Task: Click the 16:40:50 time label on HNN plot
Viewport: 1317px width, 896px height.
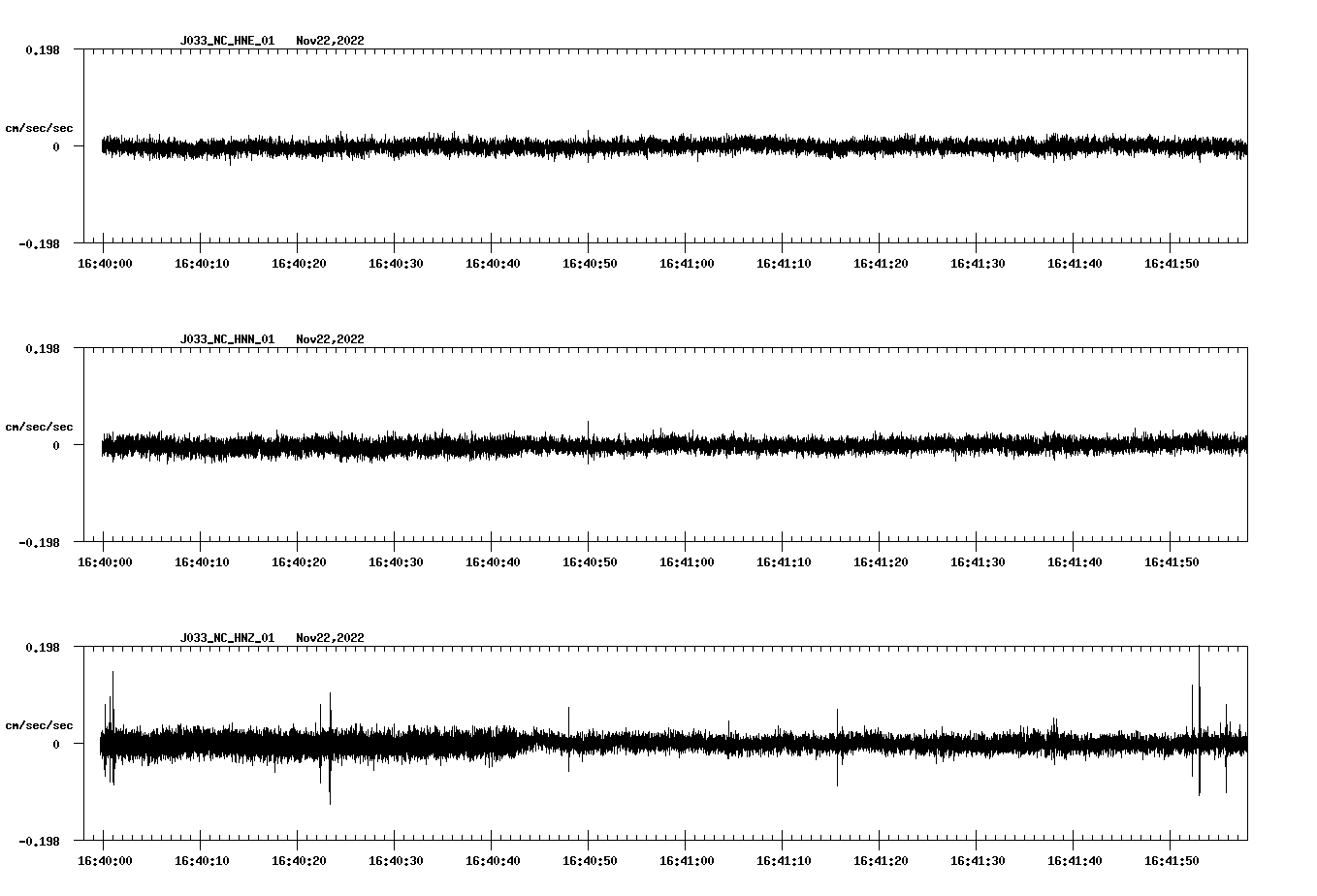Action: (590, 562)
